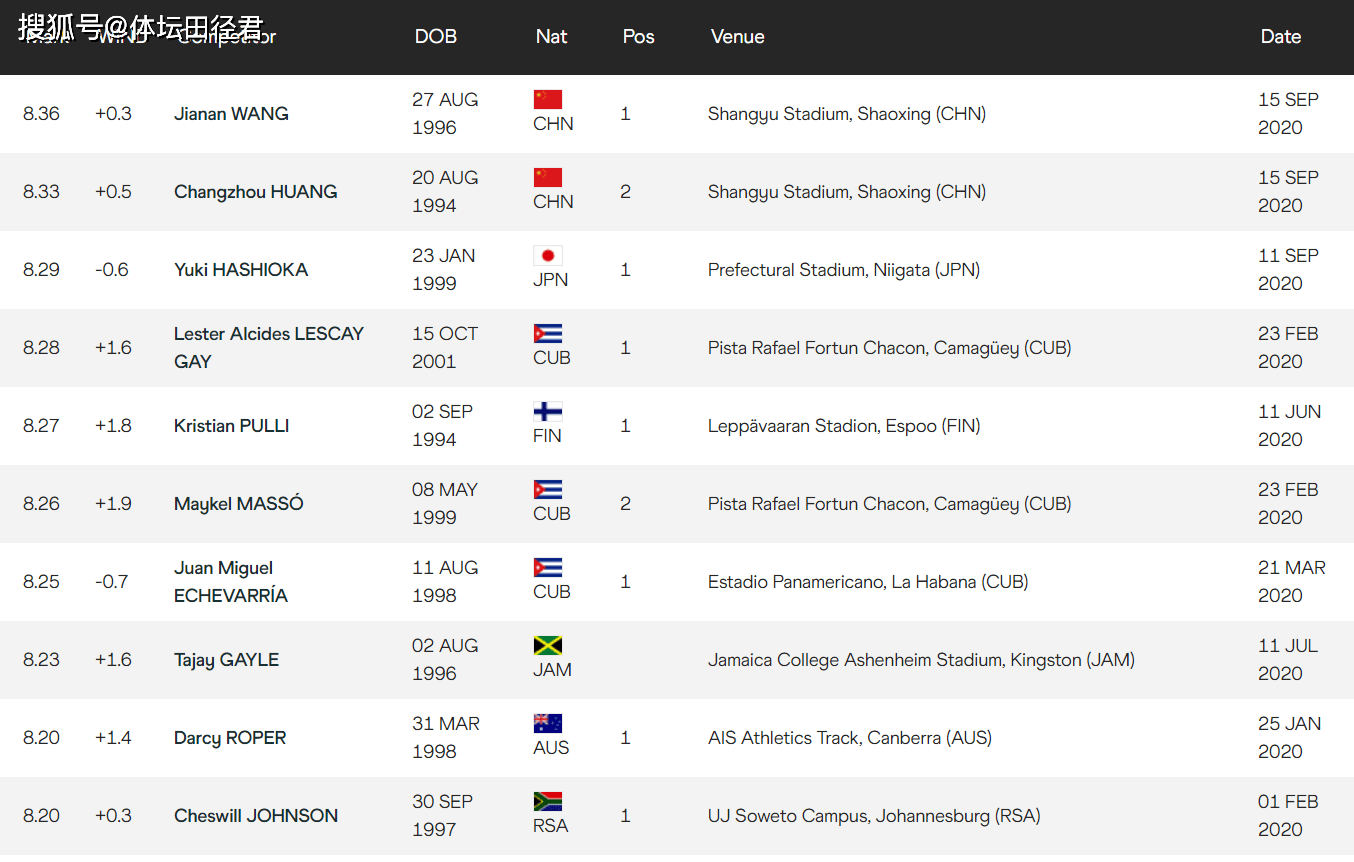Click the Pos column header
1354x862 pixels.
pos(638,37)
